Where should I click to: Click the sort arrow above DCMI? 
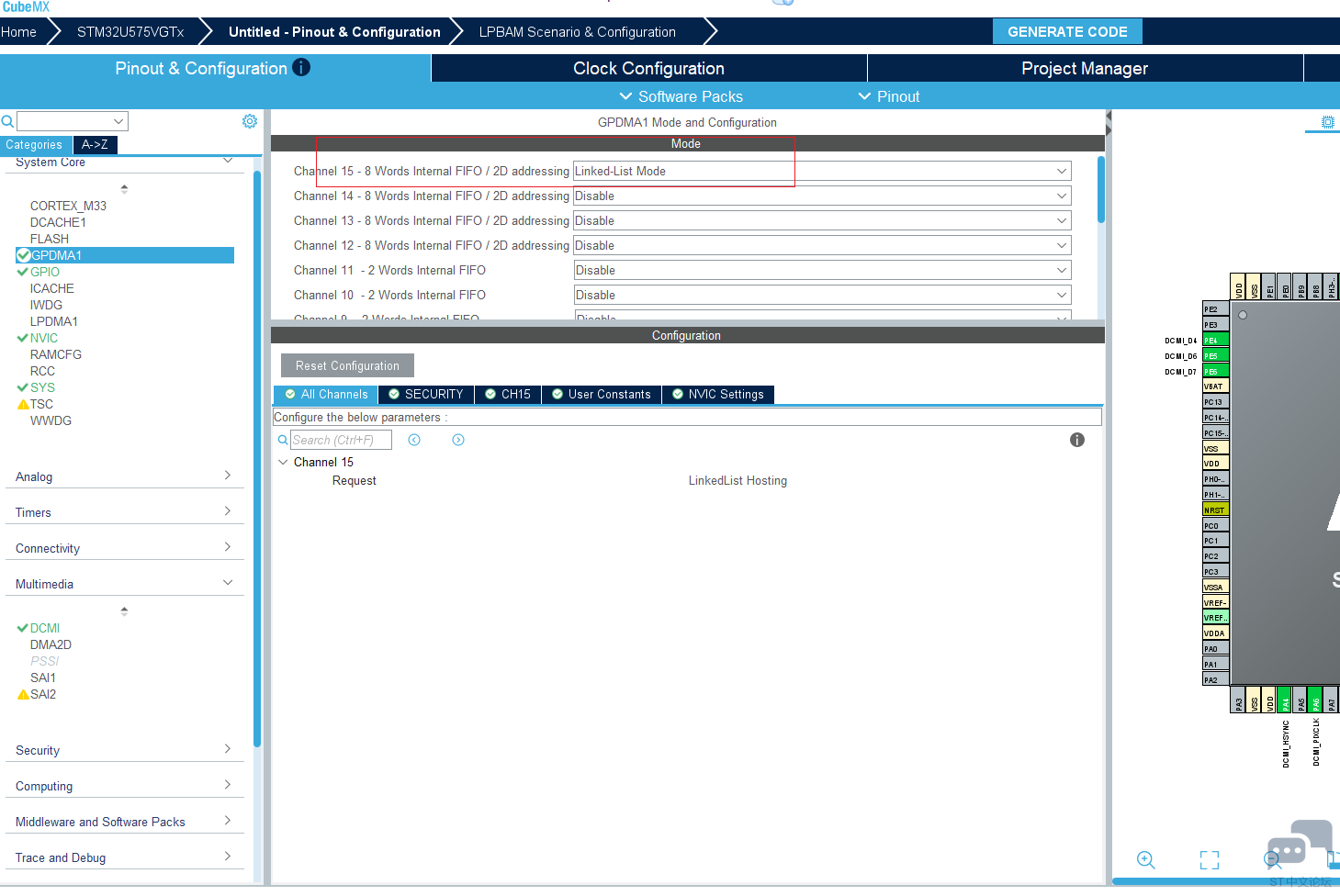pyautogui.click(x=124, y=610)
